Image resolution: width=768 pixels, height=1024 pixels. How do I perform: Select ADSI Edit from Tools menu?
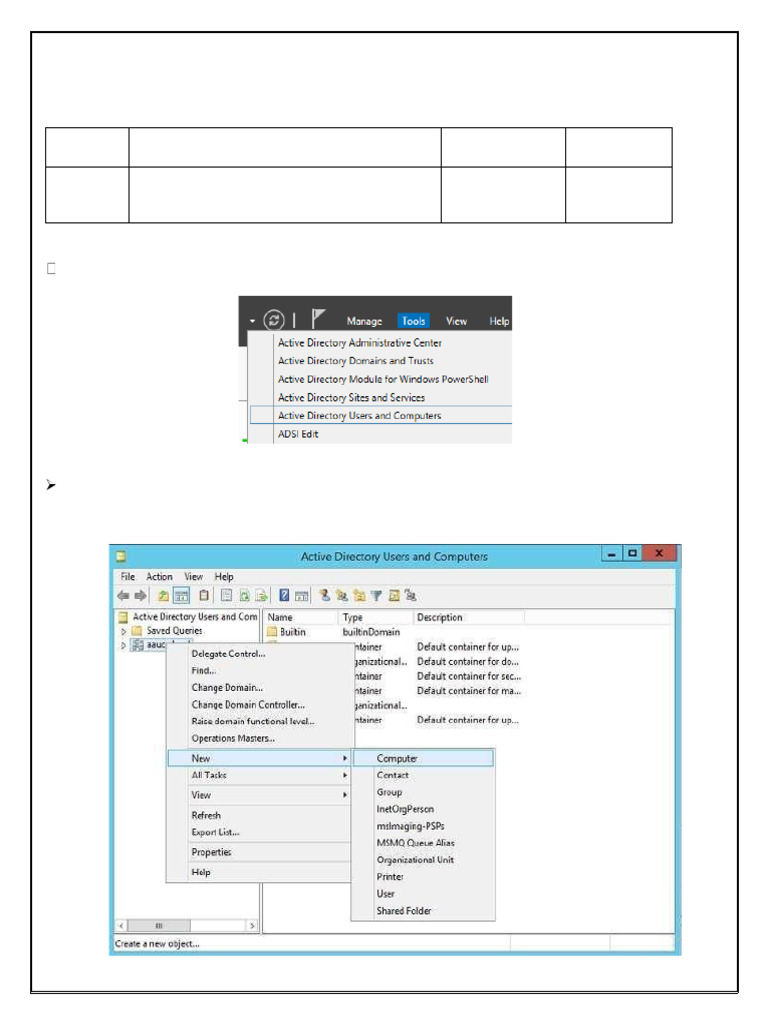click(x=298, y=434)
